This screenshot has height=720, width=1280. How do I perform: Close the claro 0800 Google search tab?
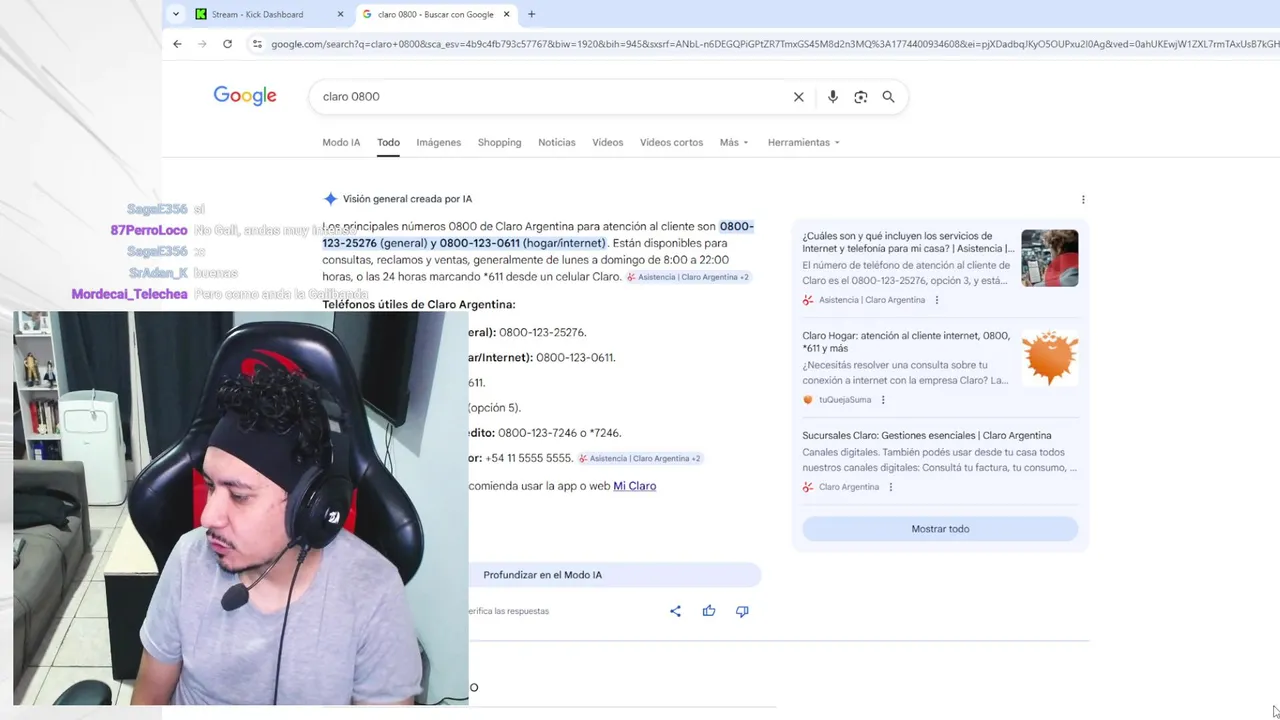point(507,14)
